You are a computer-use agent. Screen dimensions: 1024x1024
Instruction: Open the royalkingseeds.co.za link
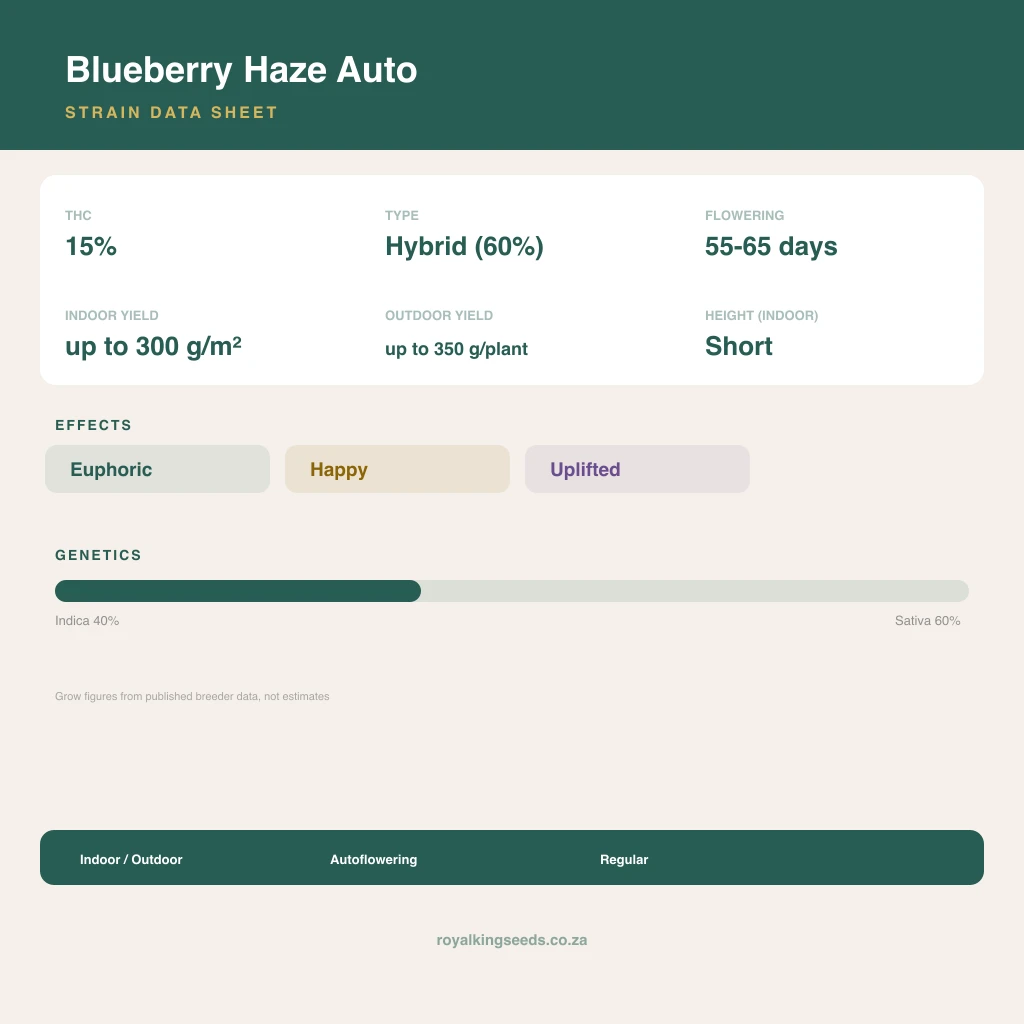512,940
